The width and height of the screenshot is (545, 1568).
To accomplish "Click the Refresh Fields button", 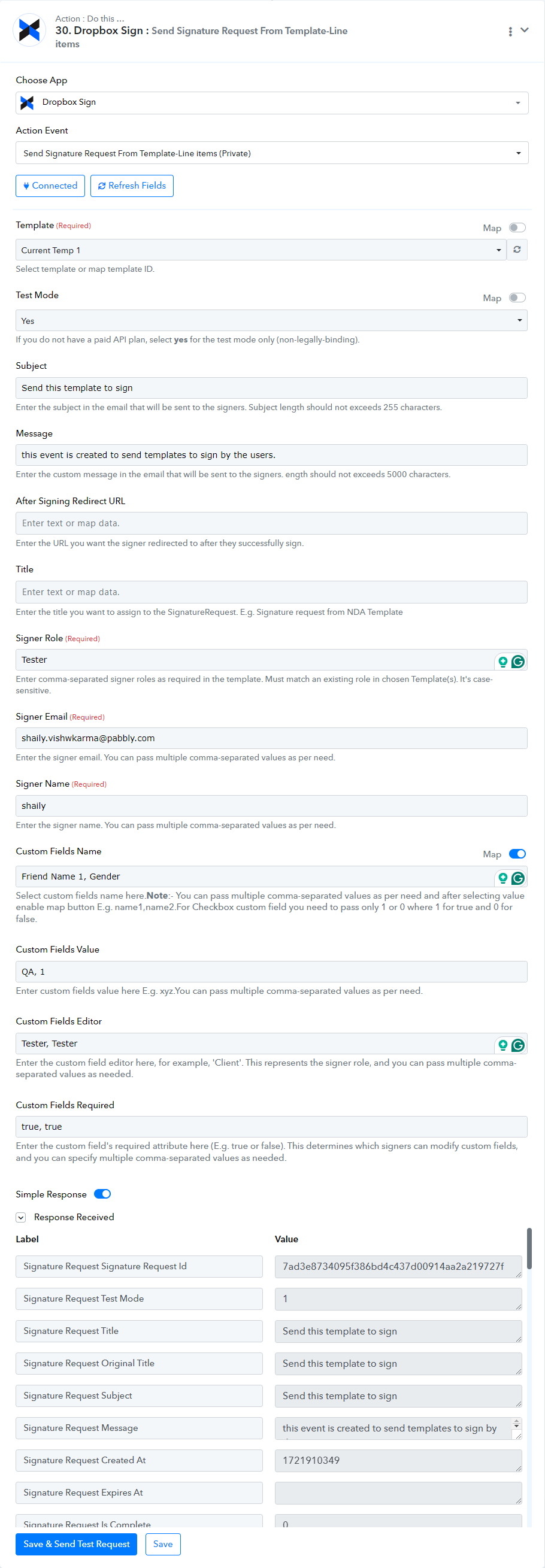I will [132, 186].
